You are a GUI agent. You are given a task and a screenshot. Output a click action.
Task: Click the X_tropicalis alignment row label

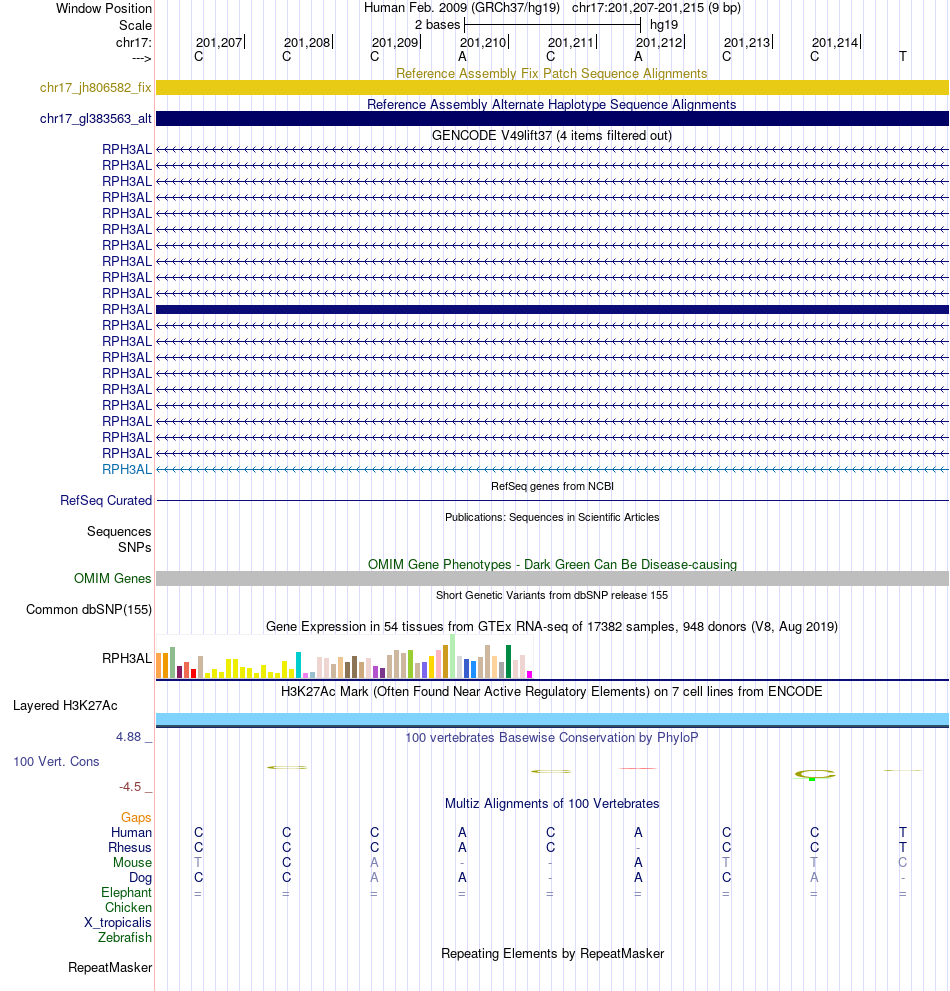click(118, 923)
